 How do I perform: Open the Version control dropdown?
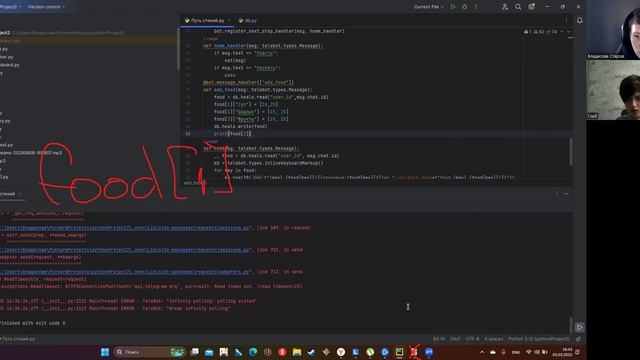pos(46,7)
